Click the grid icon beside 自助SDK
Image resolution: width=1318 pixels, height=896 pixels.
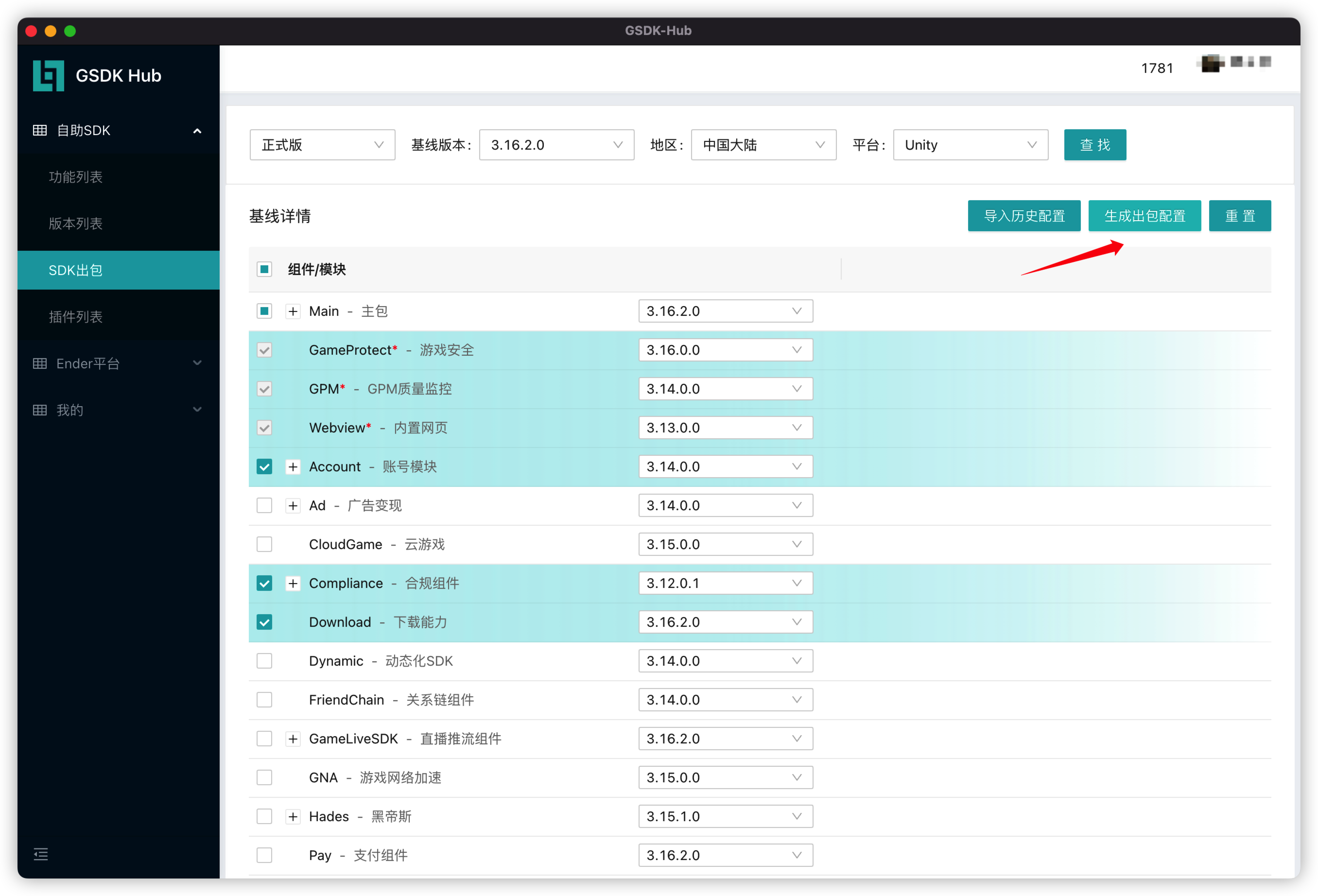(x=40, y=130)
